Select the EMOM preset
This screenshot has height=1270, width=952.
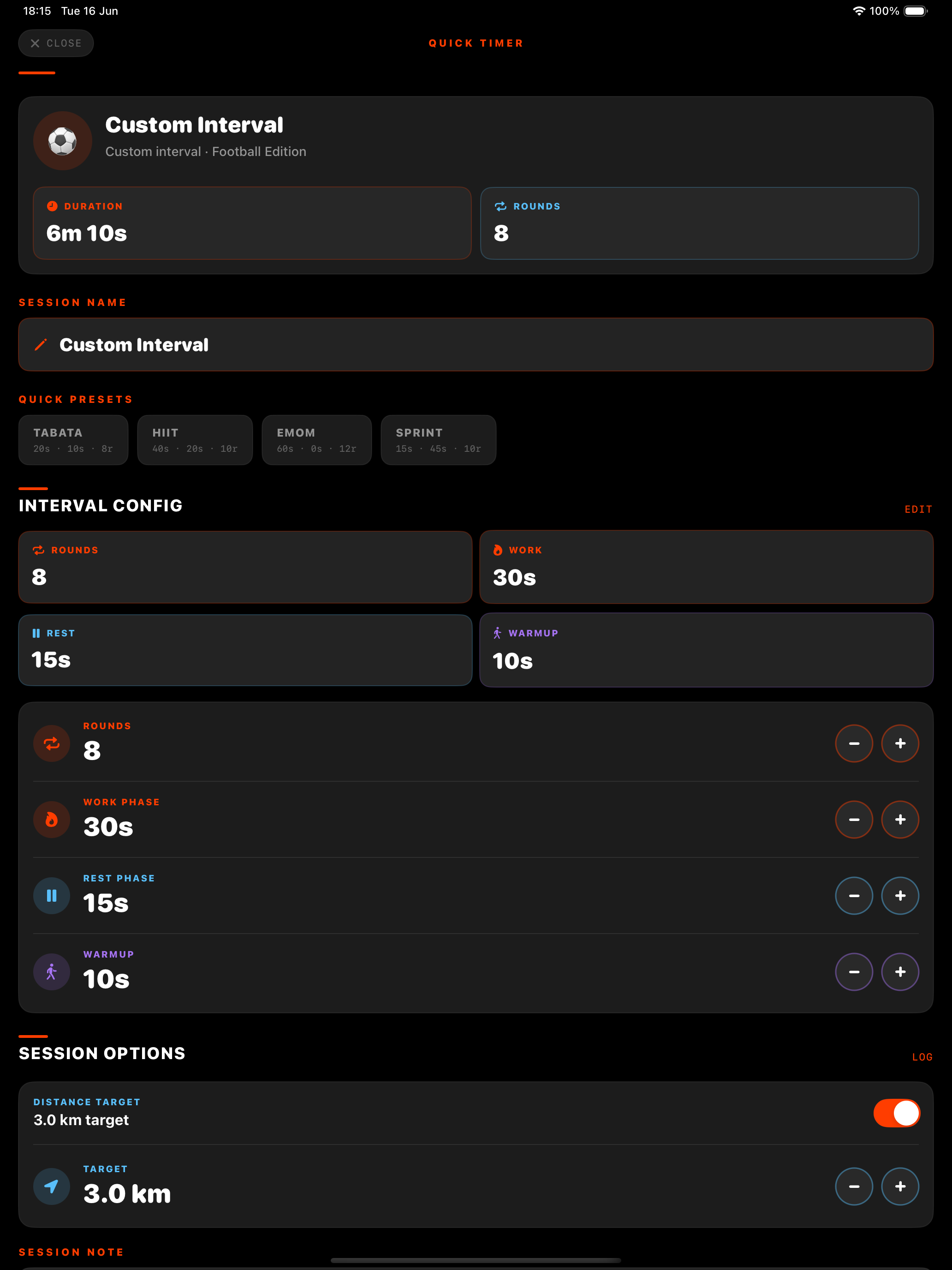tap(317, 440)
